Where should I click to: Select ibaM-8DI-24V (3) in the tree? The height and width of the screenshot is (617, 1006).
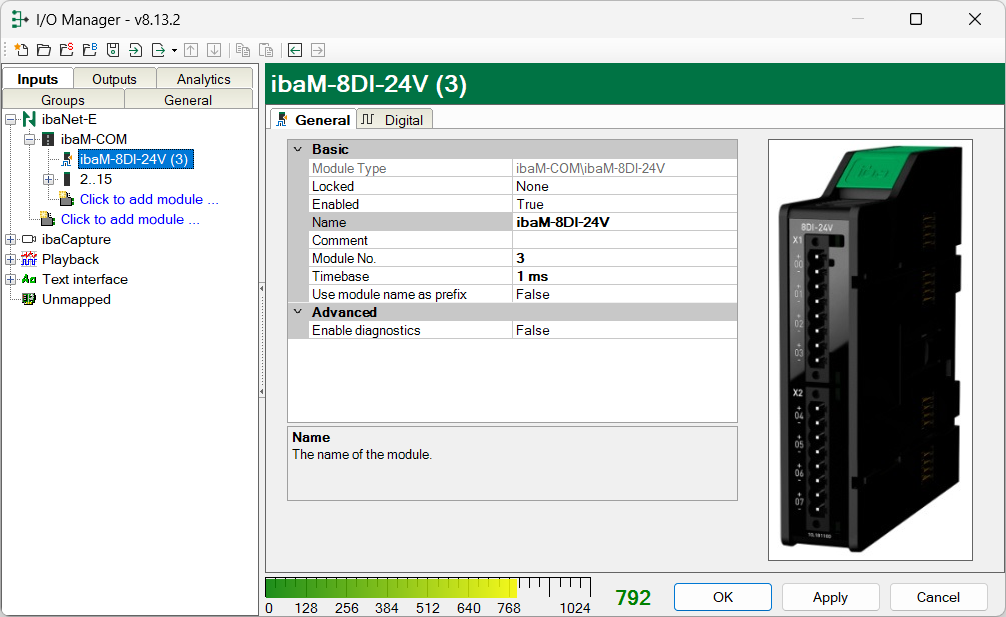click(135, 159)
